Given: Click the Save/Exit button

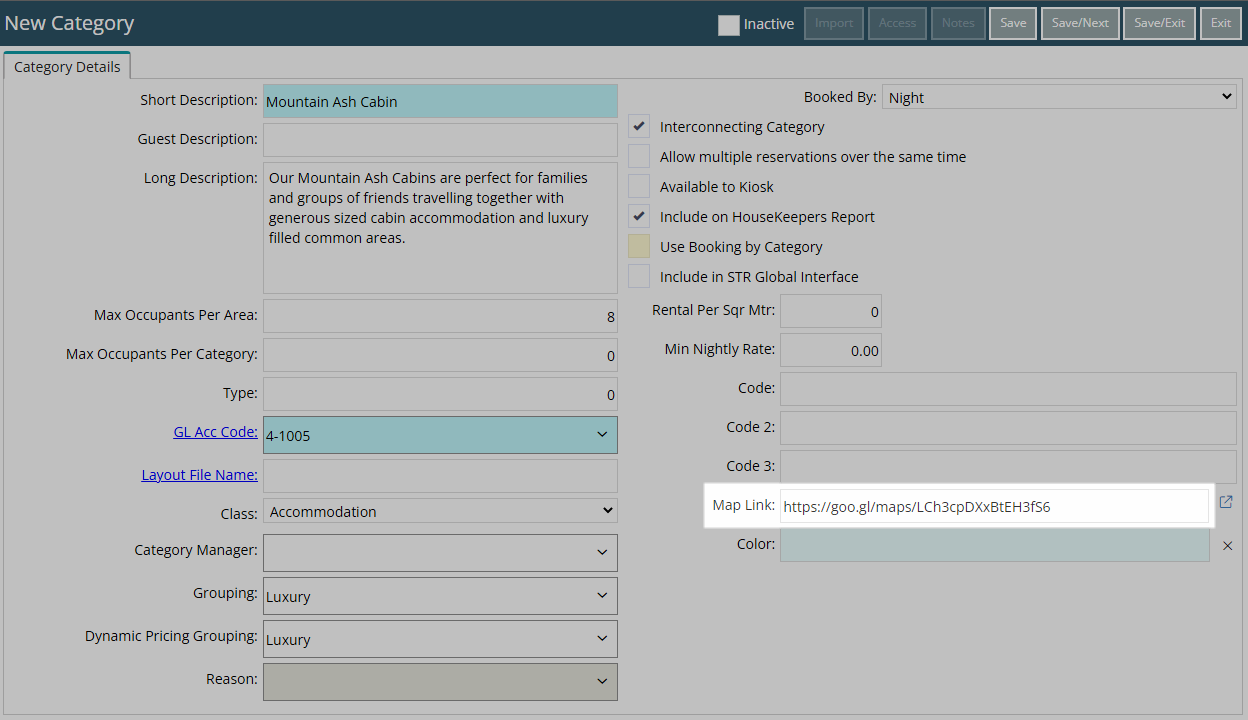Looking at the screenshot, I should 1160,23.
